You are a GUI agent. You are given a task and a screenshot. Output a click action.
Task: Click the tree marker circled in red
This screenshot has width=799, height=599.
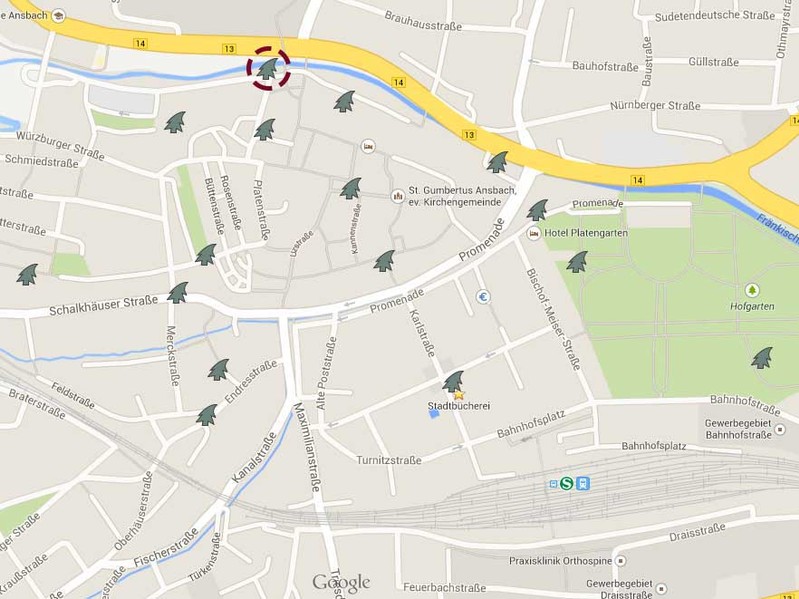(x=268, y=69)
